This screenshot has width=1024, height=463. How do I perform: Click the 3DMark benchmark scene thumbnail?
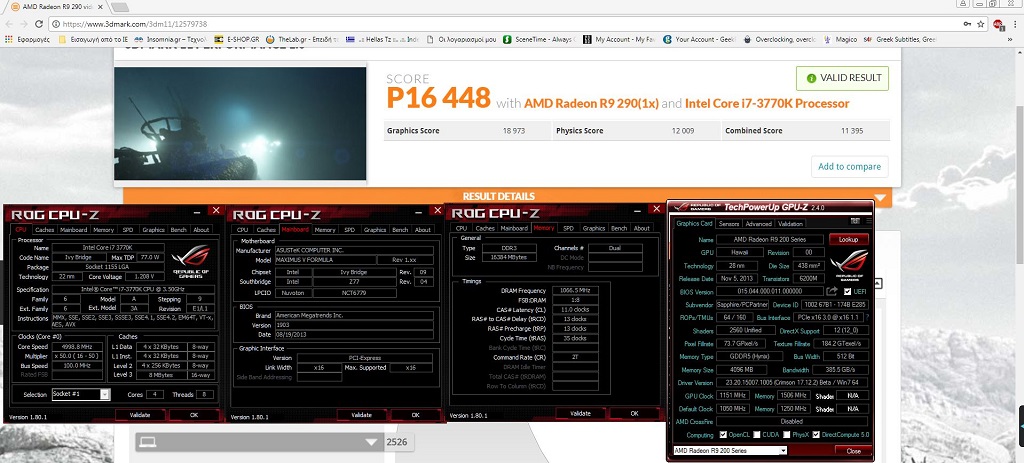[x=240, y=123]
